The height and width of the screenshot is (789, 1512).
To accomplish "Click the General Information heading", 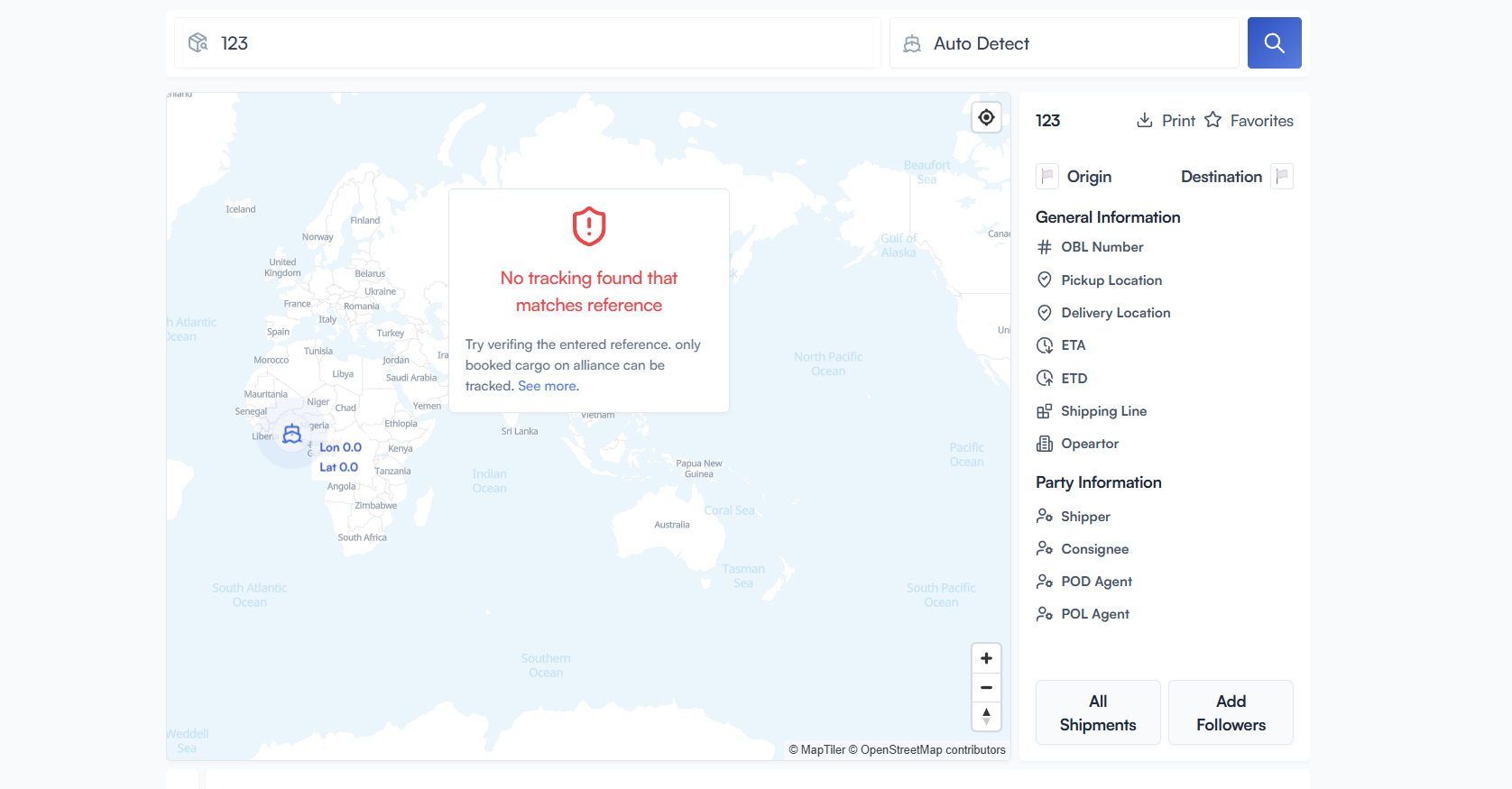I will 1108,217.
